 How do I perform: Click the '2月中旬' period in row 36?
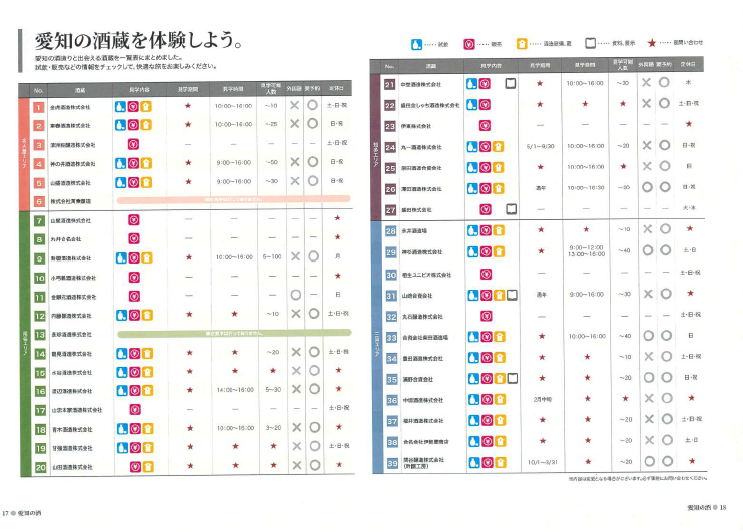coord(543,399)
